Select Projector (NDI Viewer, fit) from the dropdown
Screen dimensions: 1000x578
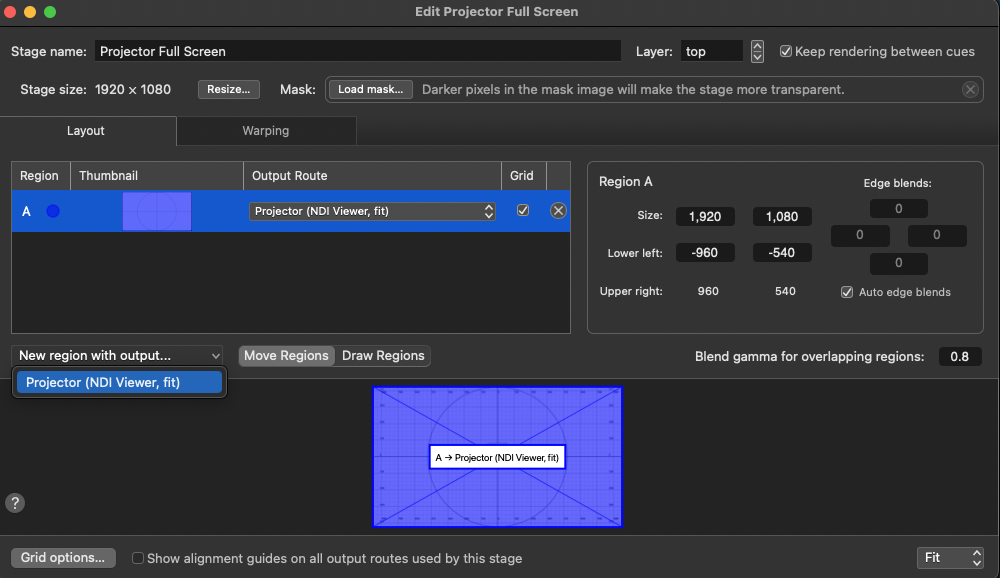click(119, 381)
